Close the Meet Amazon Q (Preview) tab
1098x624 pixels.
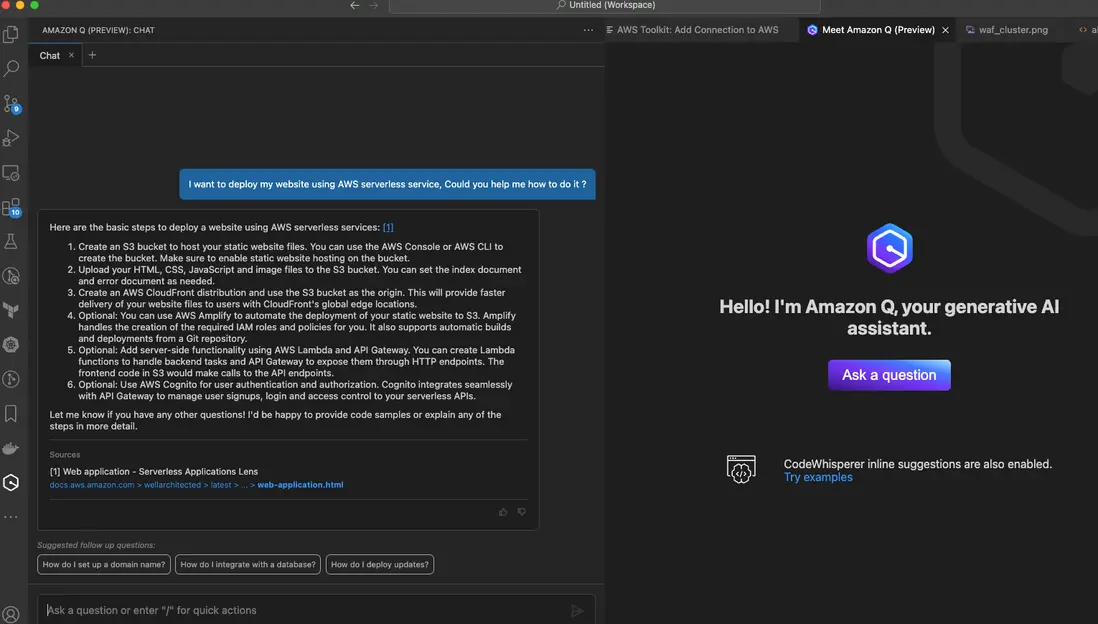coord(945,30)
